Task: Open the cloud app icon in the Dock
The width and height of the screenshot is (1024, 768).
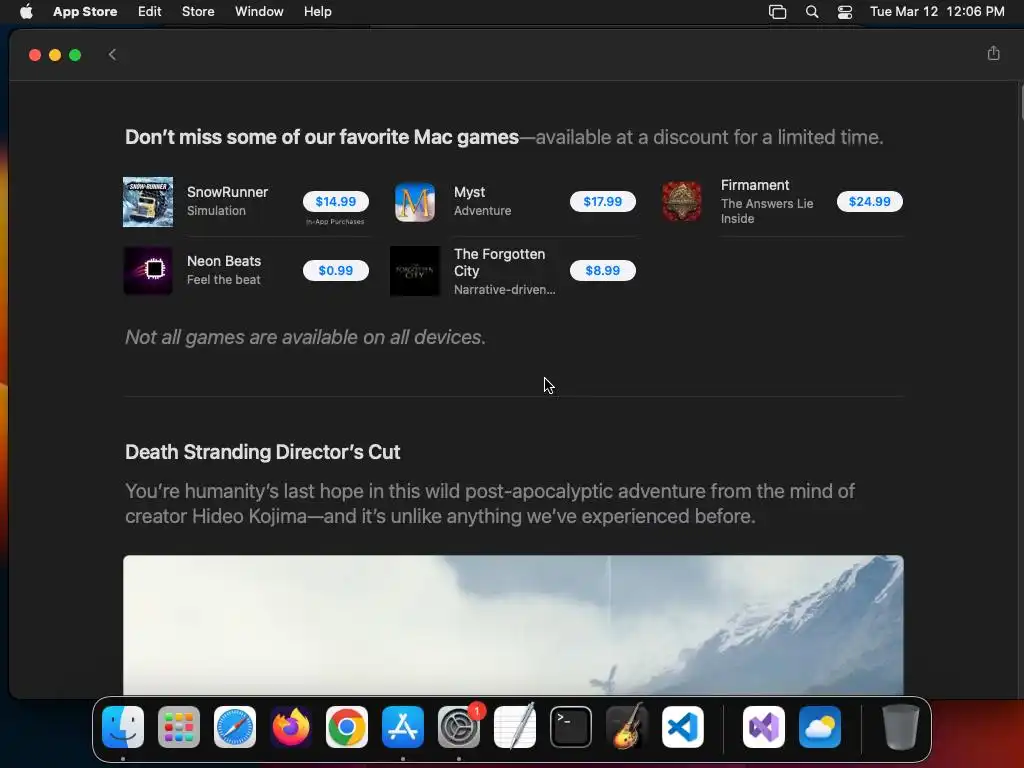Action: point(820,727)
